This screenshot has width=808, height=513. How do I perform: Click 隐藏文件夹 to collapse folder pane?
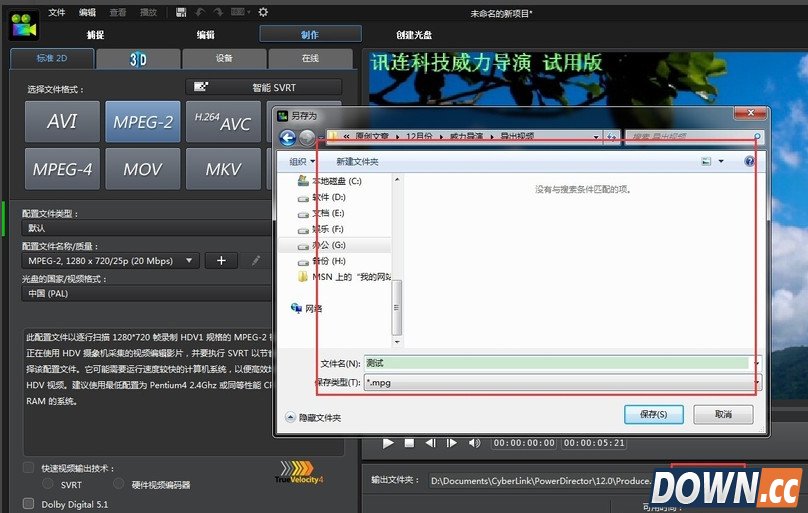[313, 417]
